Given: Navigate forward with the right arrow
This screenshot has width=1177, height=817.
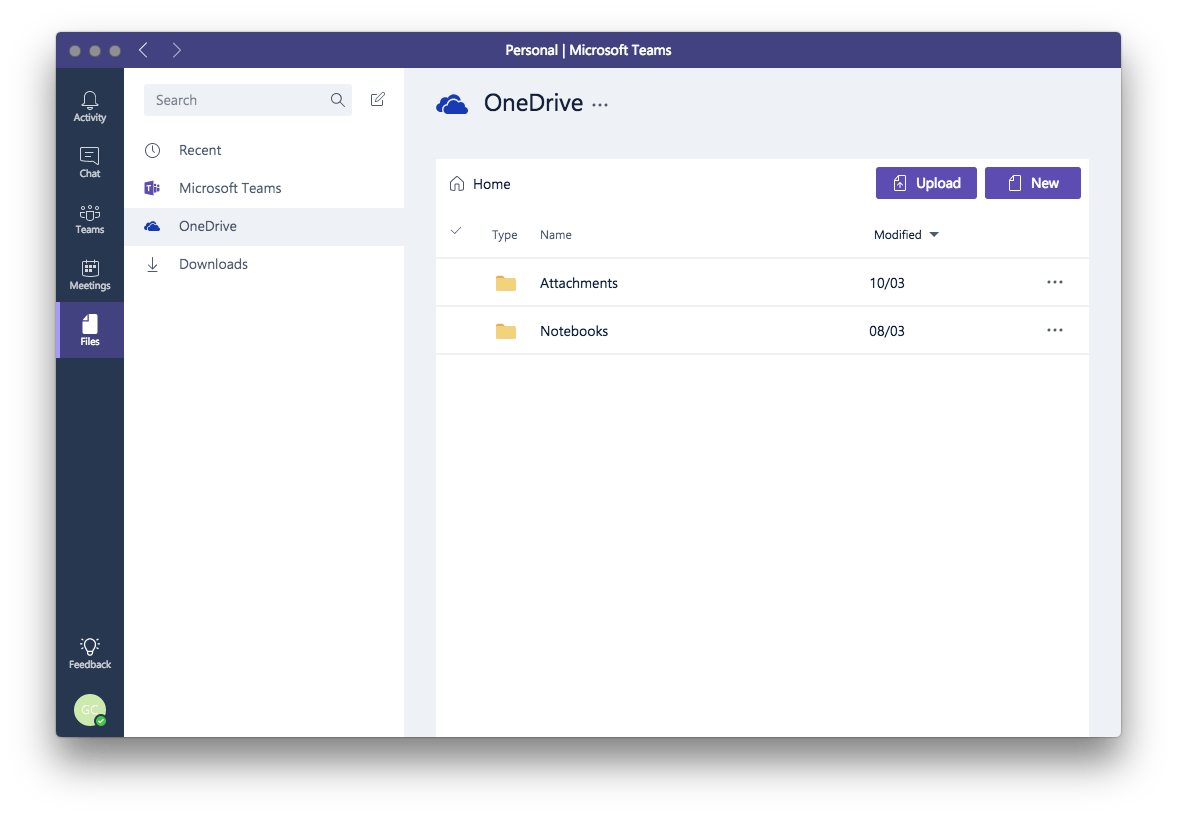Looking at the screenshot, I should pyautogui.click(x=176, y=50).
